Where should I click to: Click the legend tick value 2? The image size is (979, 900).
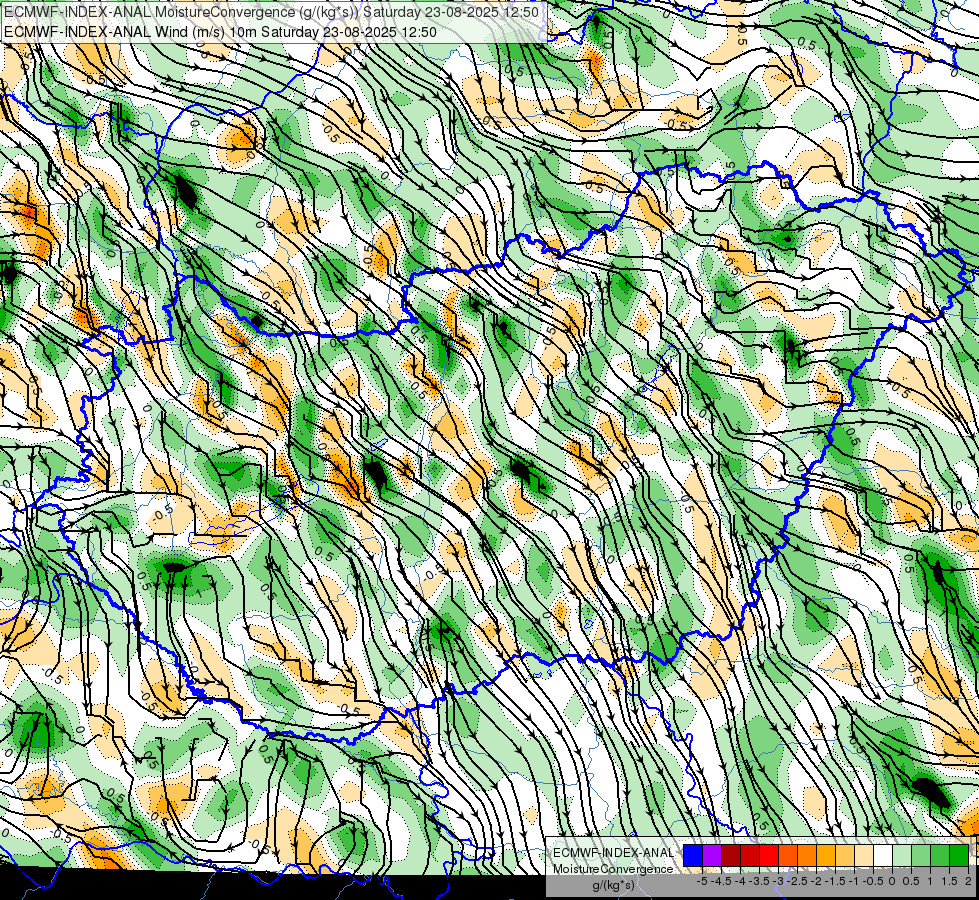point(968,881)
